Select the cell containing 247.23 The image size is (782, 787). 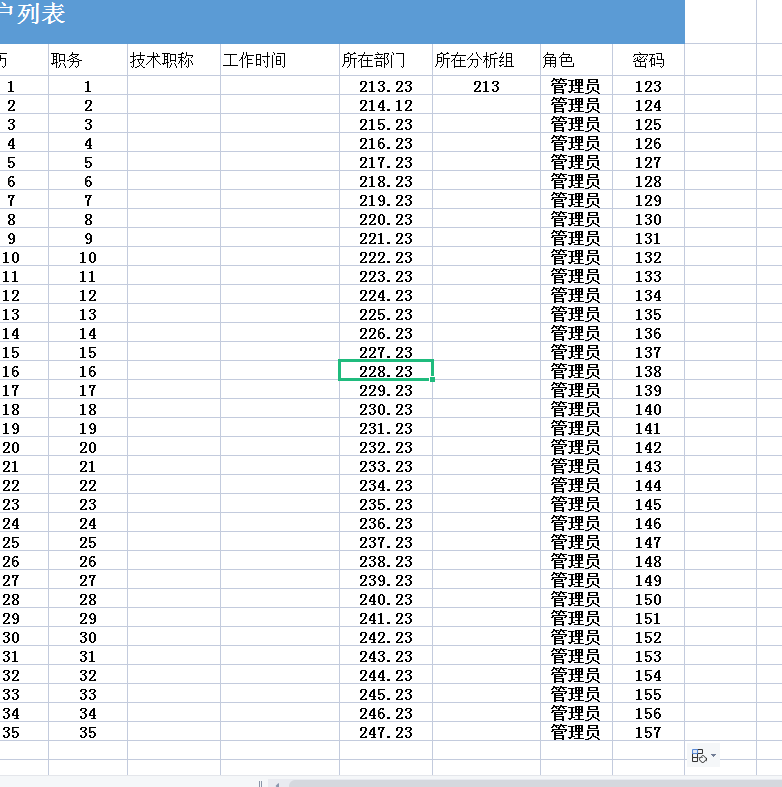coord(385,732)
